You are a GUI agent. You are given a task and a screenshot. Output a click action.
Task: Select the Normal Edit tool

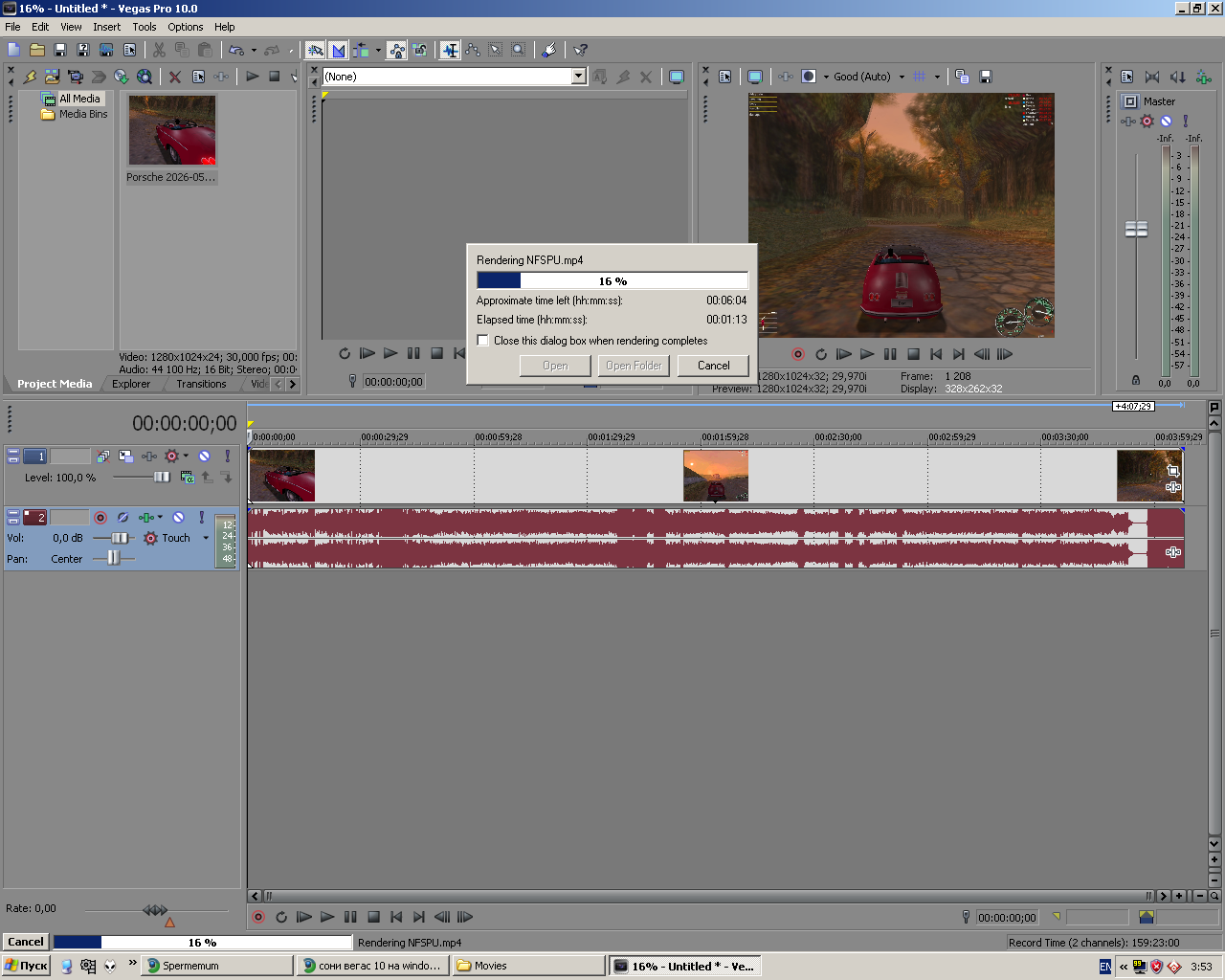[x=450, y=50]
